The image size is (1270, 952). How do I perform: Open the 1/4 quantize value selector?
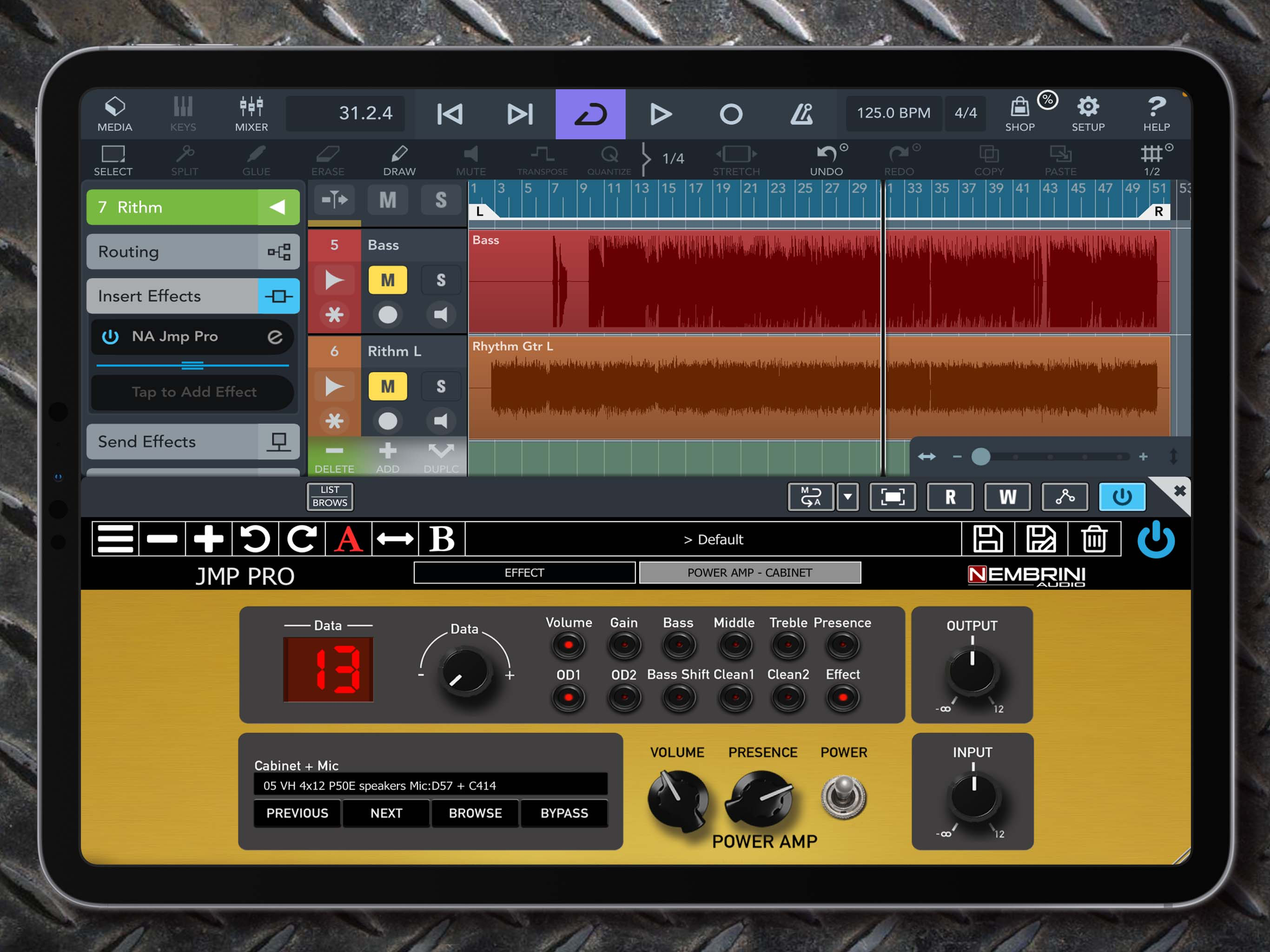(x=673, y=159)
